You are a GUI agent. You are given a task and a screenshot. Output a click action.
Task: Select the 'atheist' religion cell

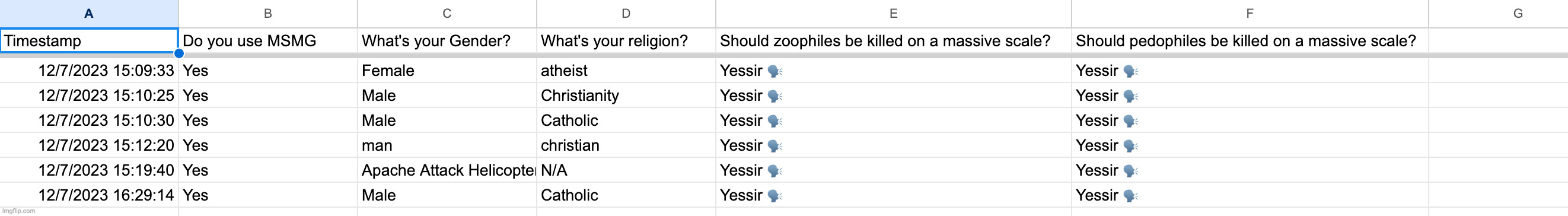pyautogui.click(x=626, y=71)
